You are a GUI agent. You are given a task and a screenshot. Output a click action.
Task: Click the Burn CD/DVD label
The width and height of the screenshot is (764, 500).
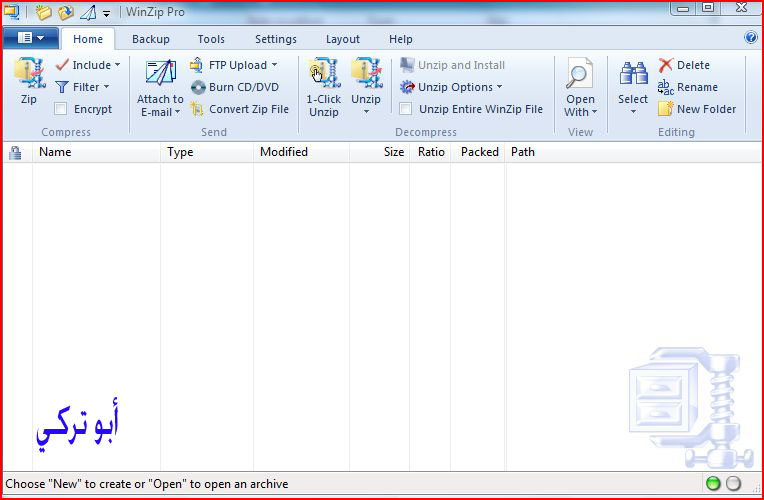tap(244, 87)
